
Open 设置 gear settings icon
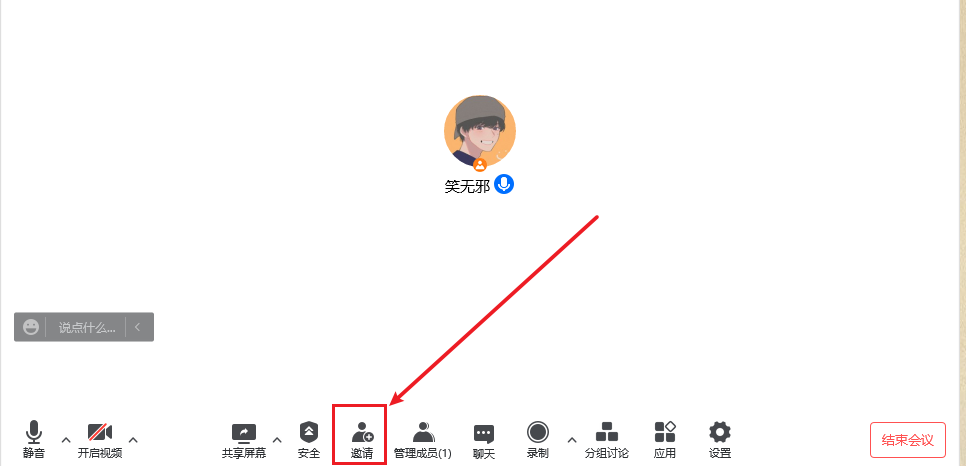tap(720, 439)
